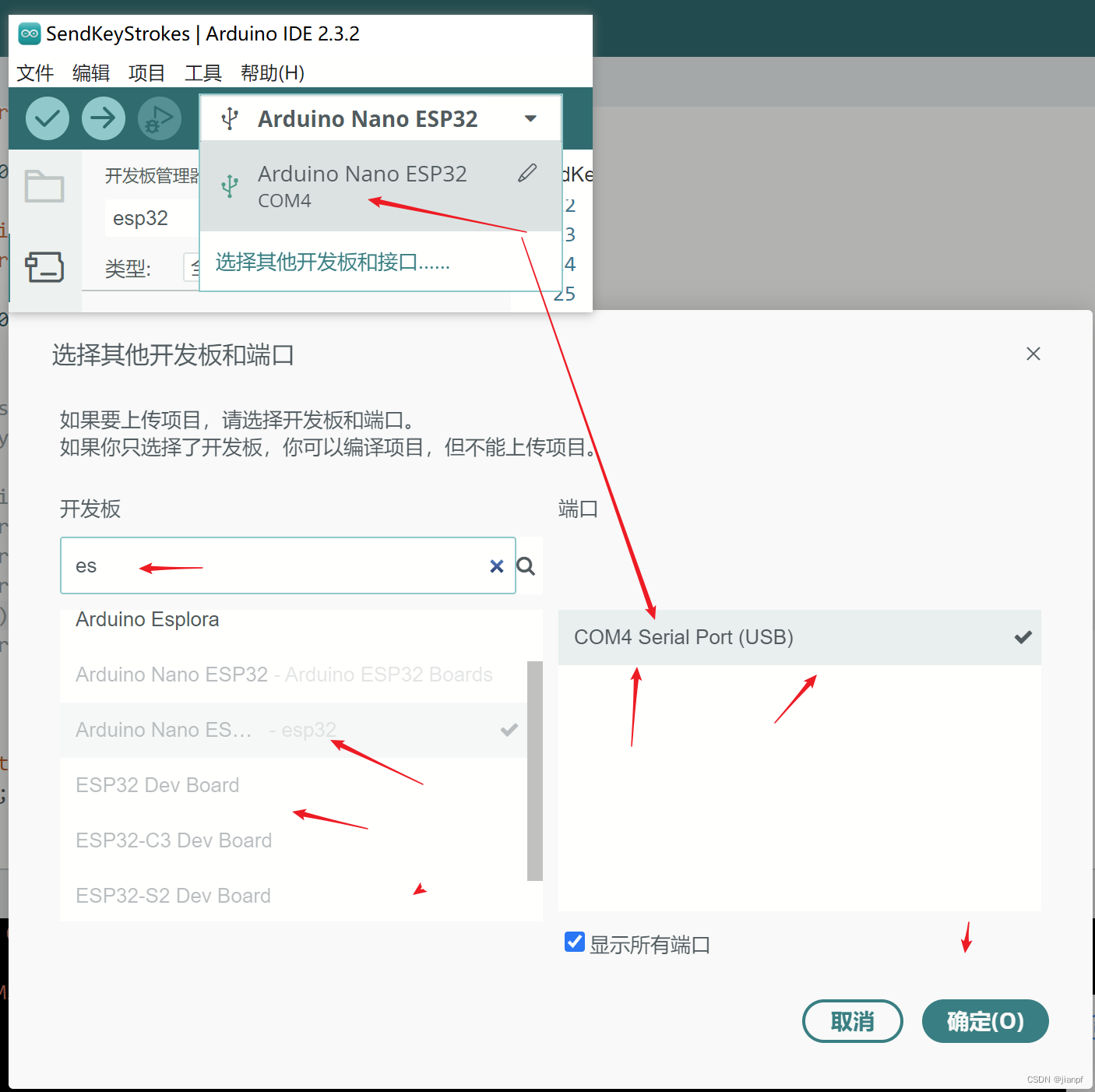Click the Upload arrow toolbar button
This screenshot has height=1092, width=1095.
tap(104, 118)
